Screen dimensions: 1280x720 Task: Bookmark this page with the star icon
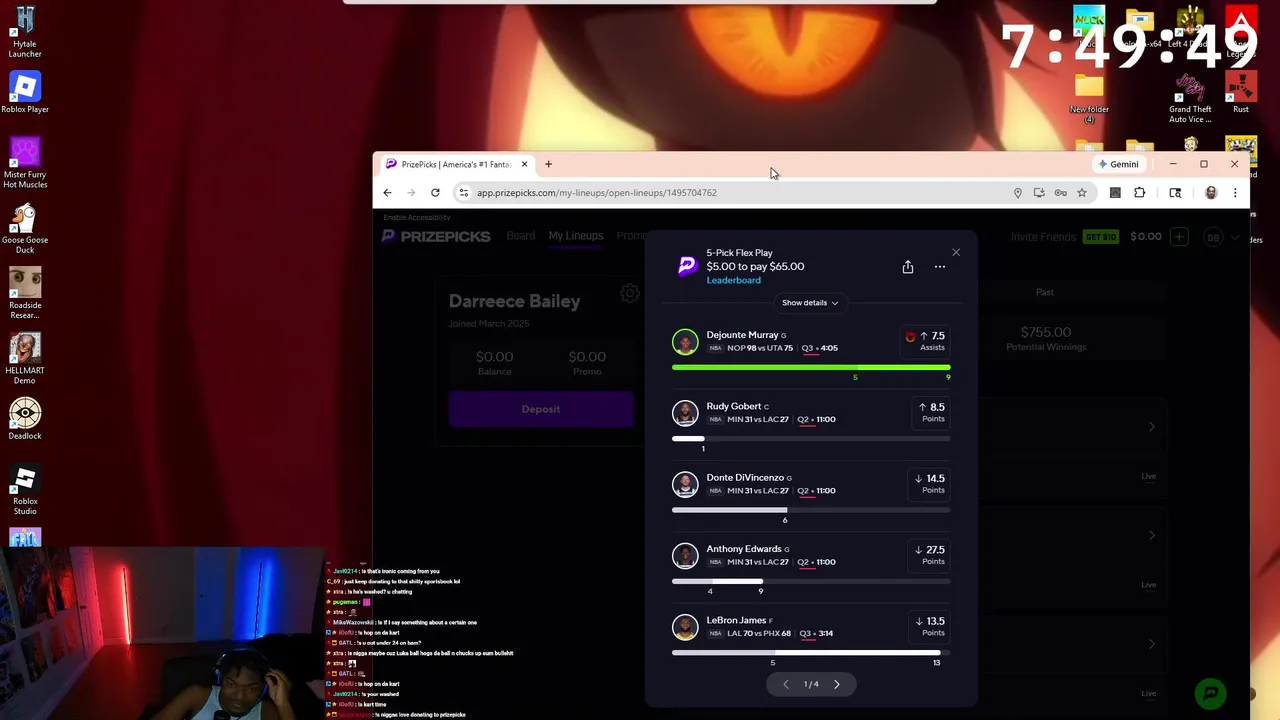tap(1082, 193)
